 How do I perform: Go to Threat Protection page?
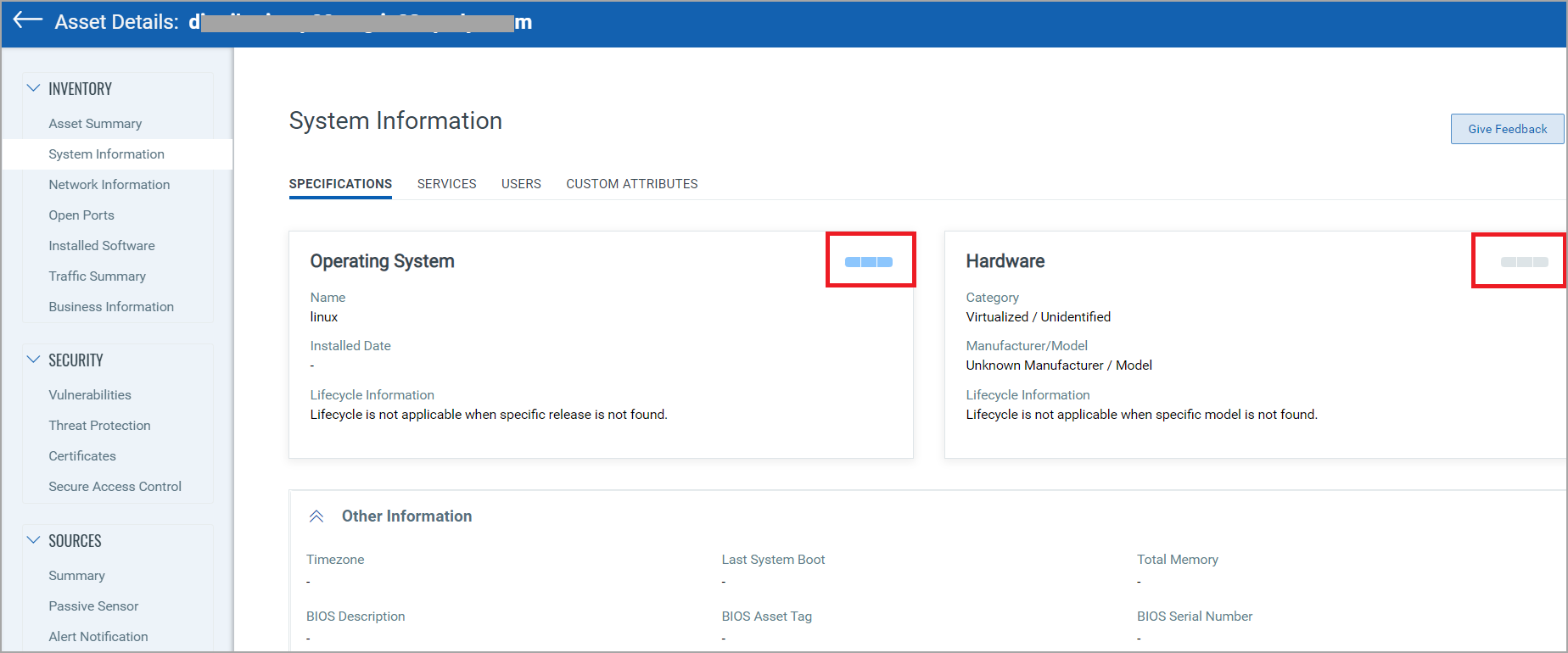100,426
